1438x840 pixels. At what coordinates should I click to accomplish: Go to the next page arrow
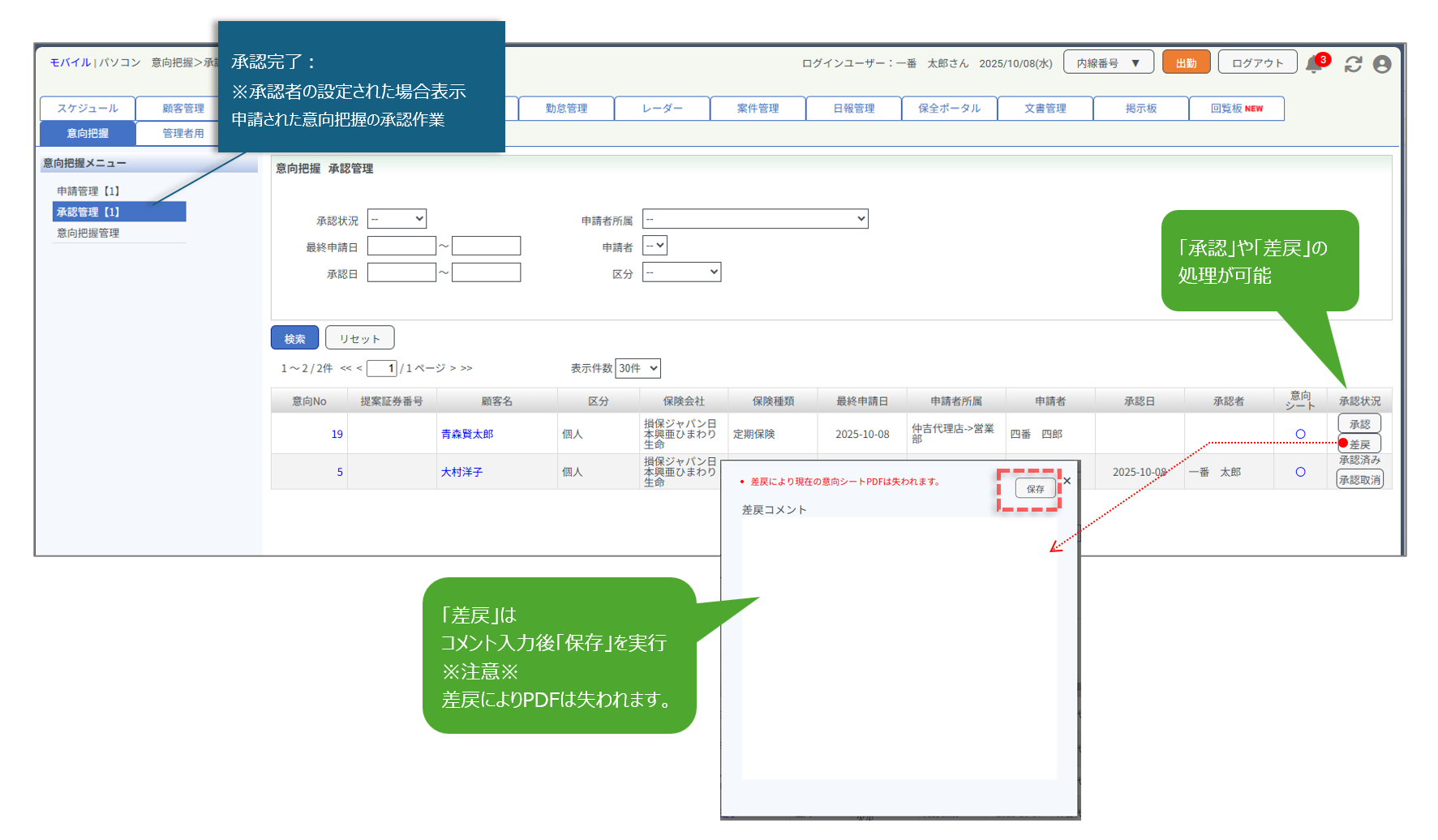click(453, 368)
